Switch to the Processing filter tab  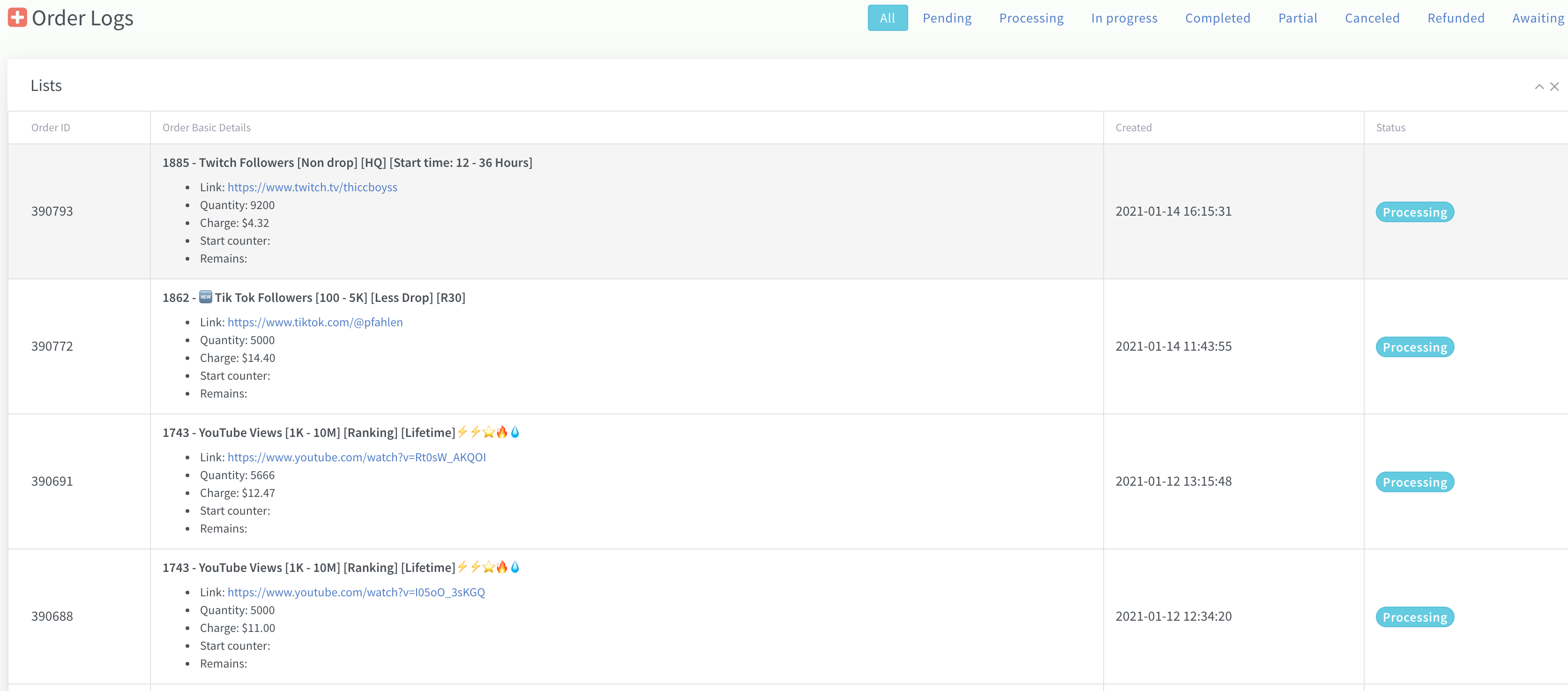(x=1030, y=18)
